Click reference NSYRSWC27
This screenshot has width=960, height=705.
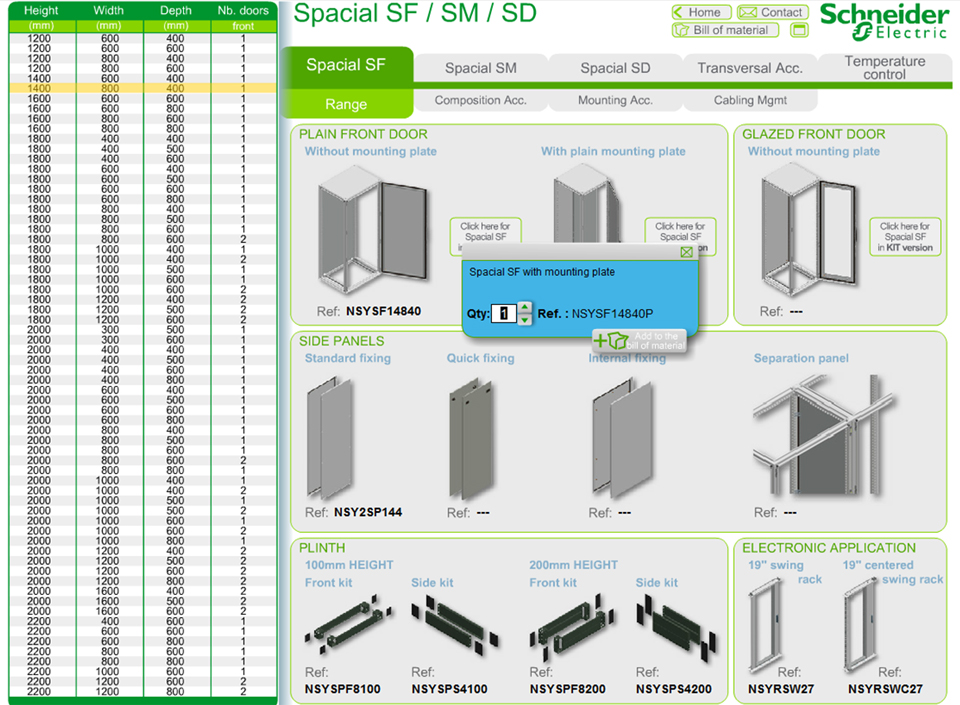[x=885, y=689]
